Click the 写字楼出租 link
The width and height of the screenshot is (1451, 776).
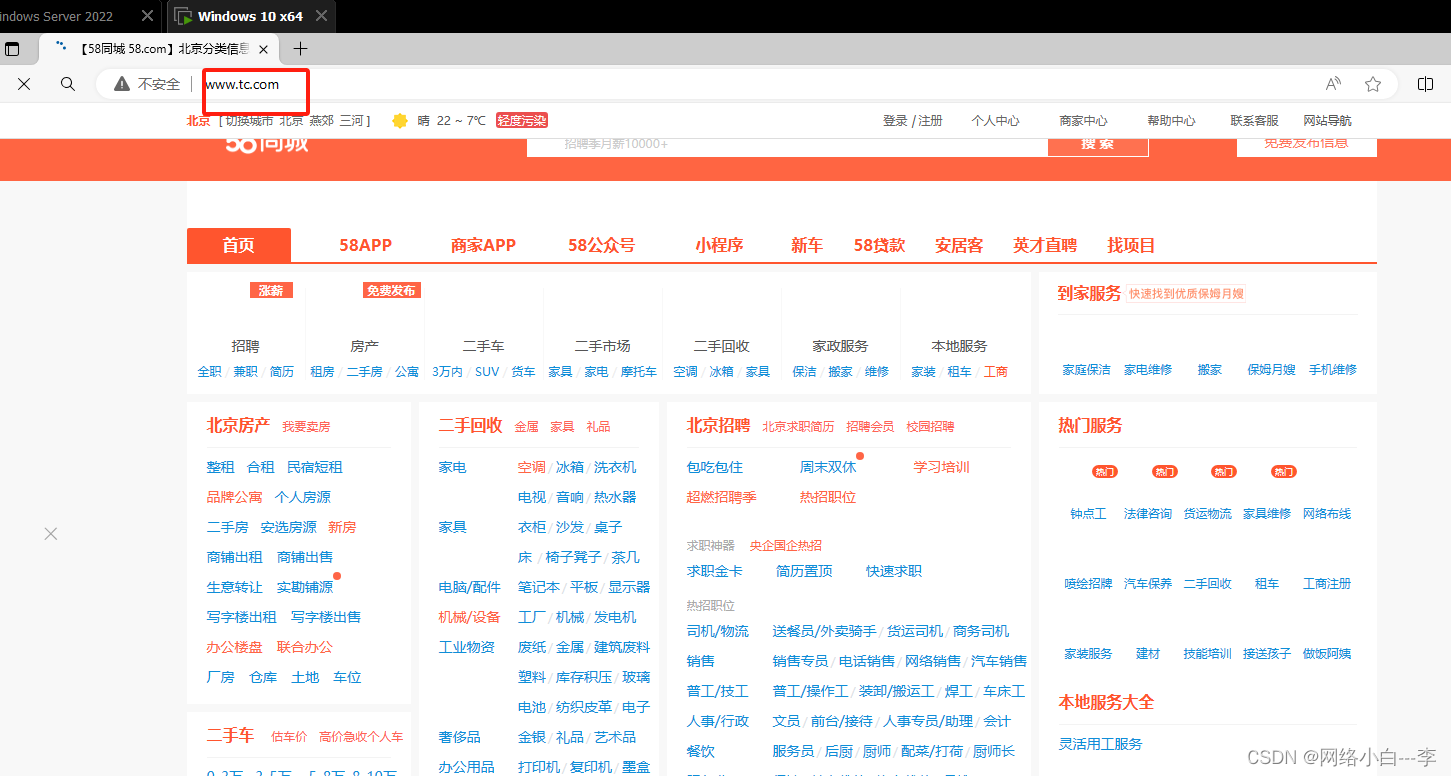tap(241, 617)
